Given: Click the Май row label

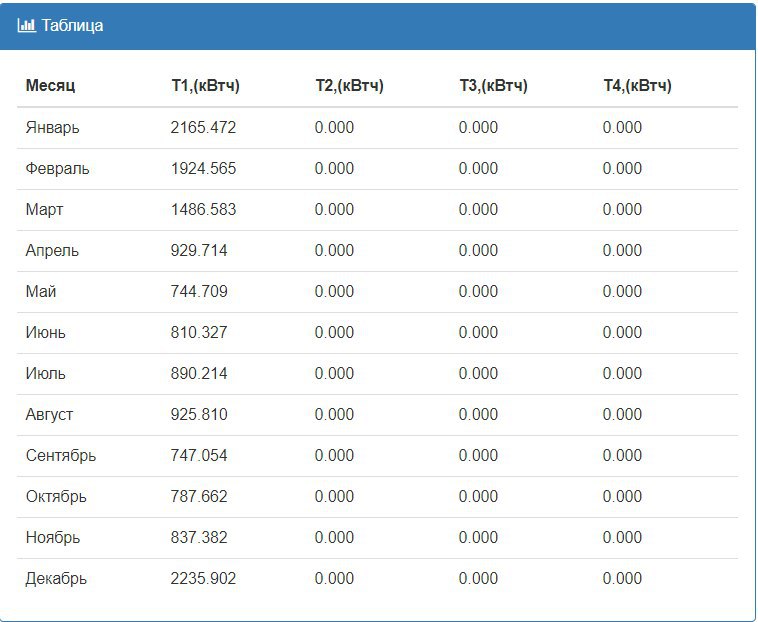Looking at the screenshot, I should (41, 291).
